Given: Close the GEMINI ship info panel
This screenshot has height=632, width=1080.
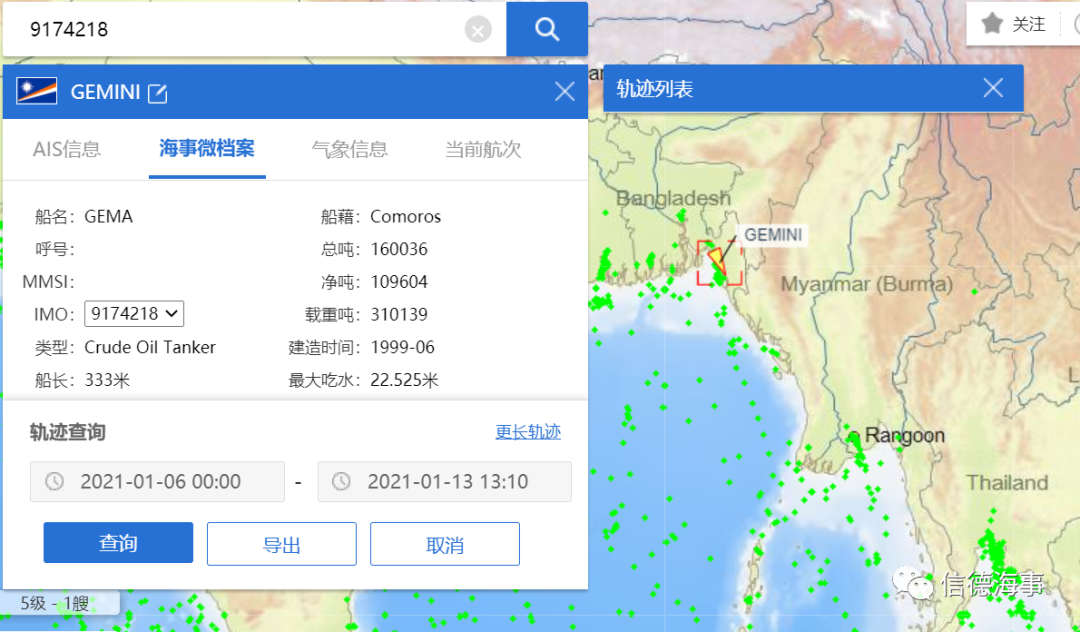Looking at the screenshot, I should (564, 92).
